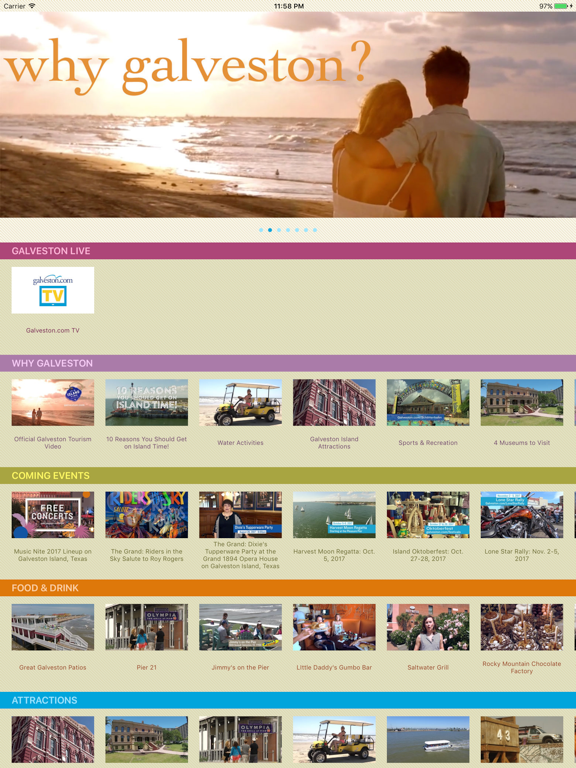Tap 'Water Activities' caption text
This screenshot has height=768, width=576.
coord(240,443)
